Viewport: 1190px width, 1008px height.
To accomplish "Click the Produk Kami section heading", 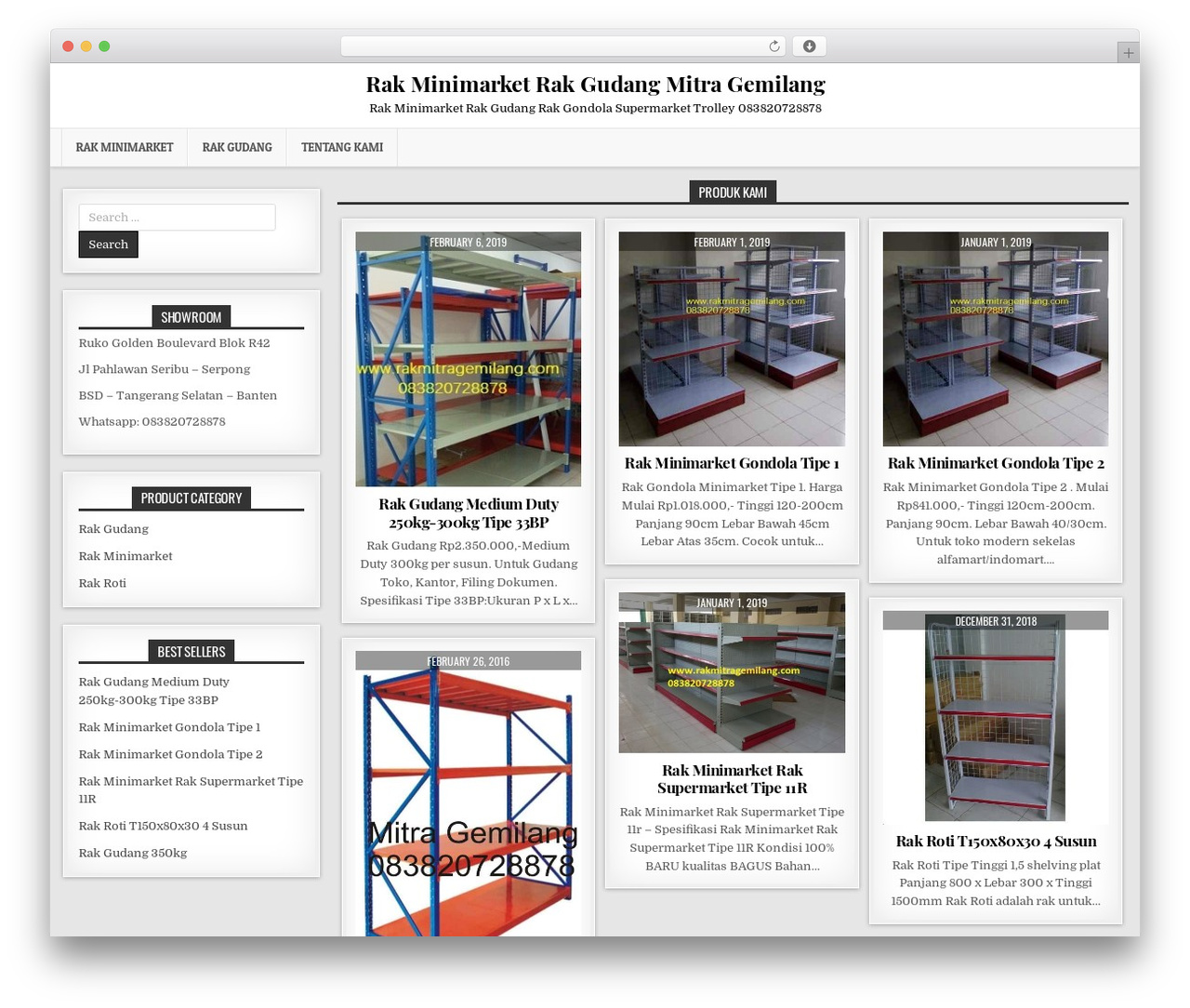I will 733,192.
